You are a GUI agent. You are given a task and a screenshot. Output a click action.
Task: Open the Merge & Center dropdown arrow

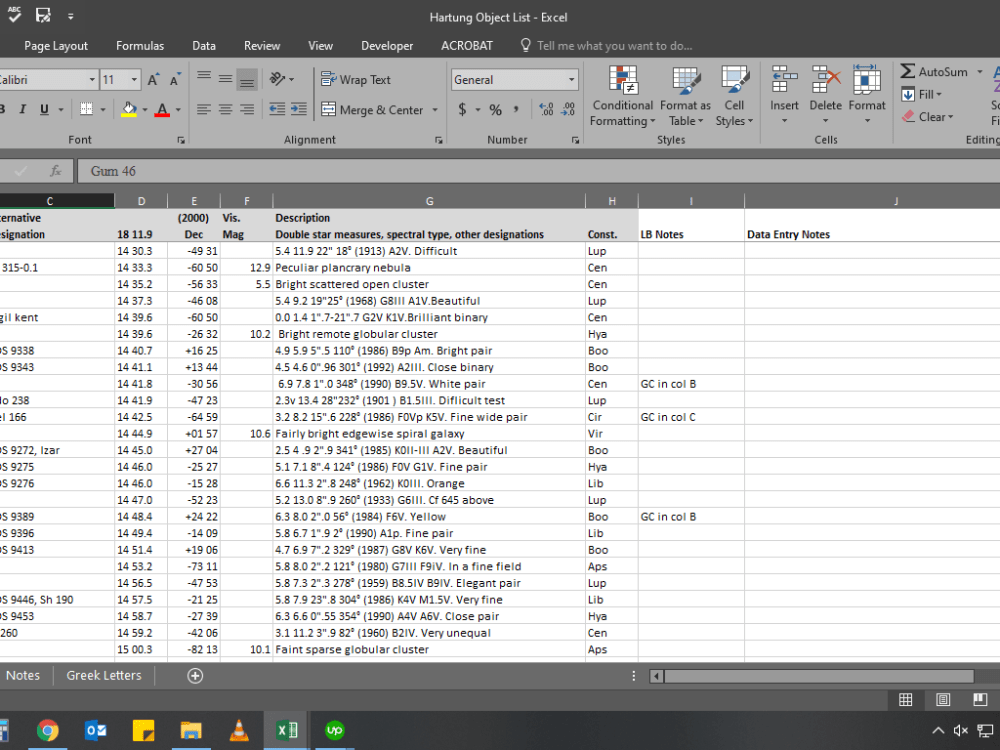coord(435,110)
